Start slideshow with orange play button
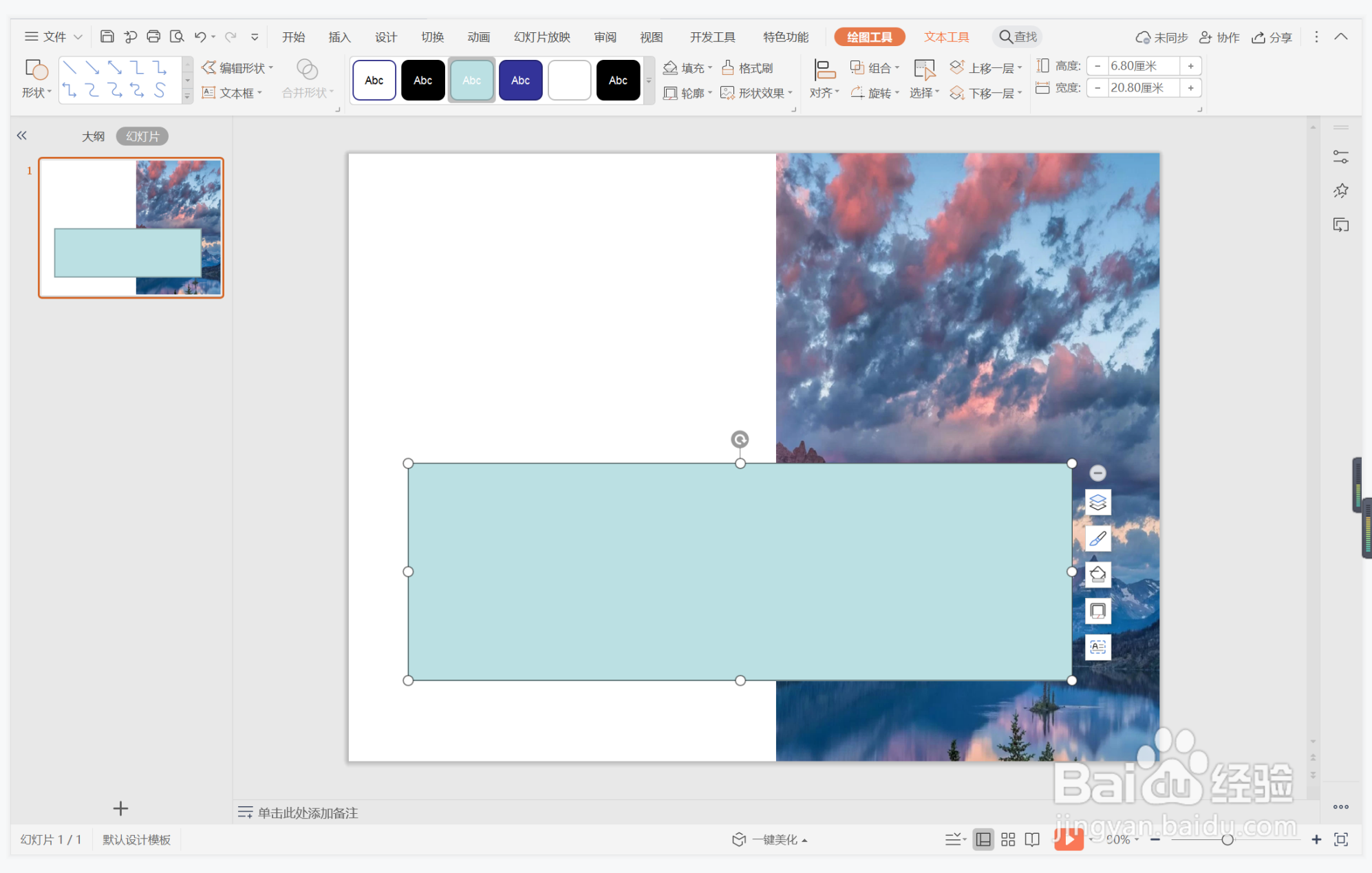The width and height of the screenshot is (1372, 873). [x=1068, y=839]
